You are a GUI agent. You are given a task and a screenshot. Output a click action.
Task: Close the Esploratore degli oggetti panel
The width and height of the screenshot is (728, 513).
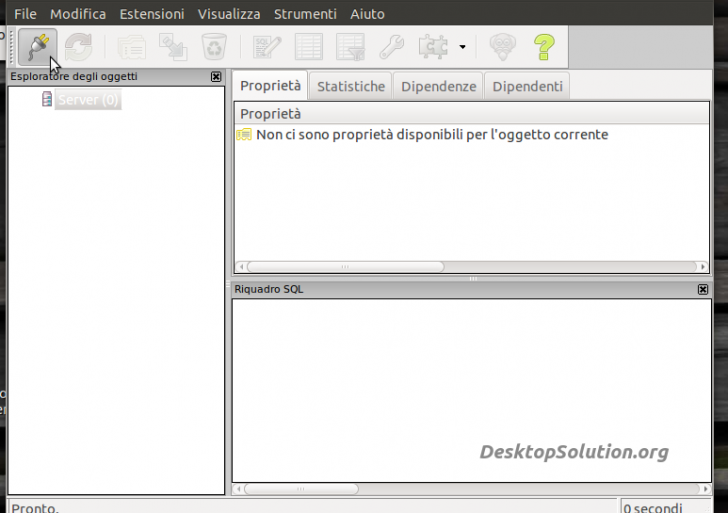(216, 77)
